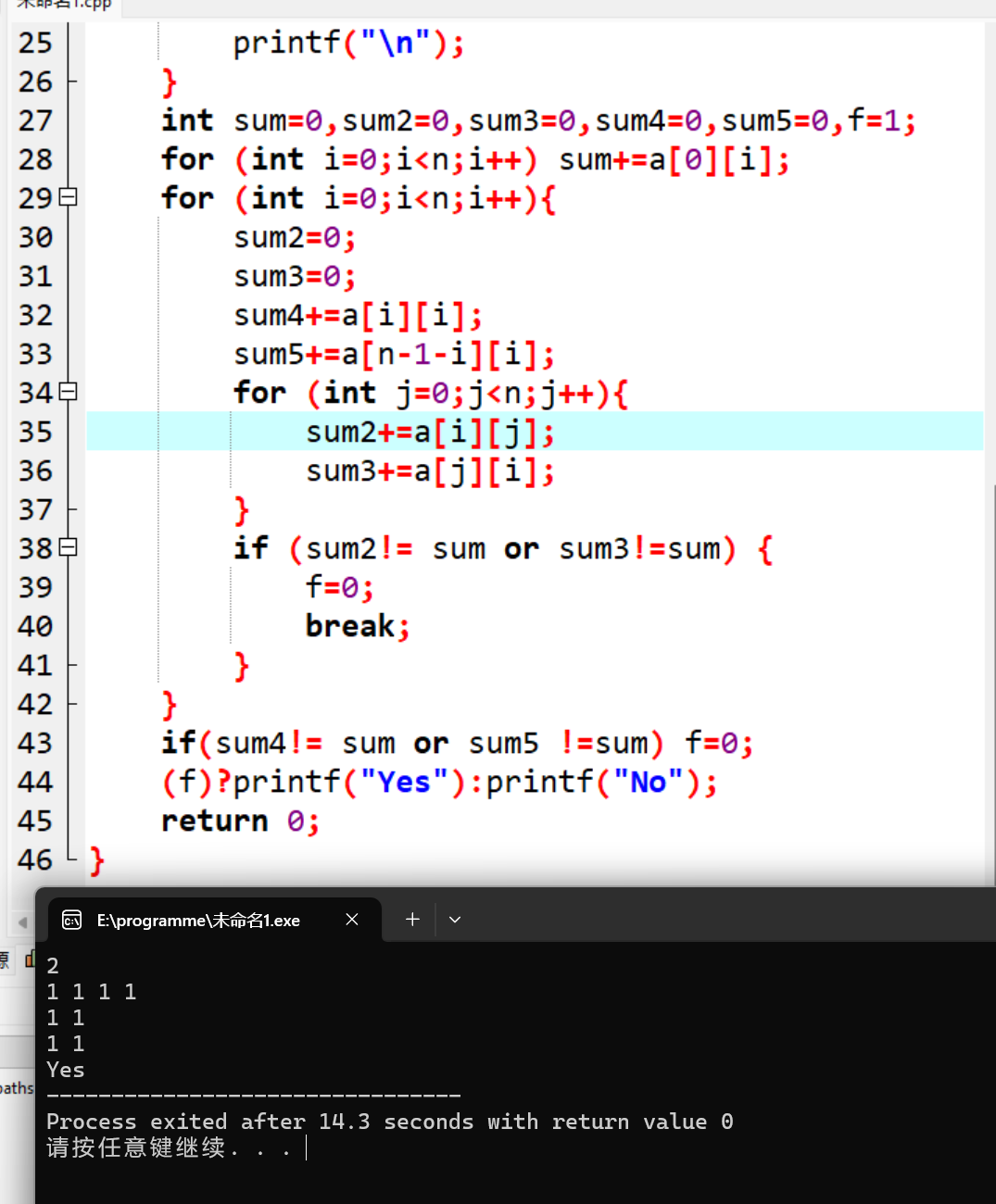Viewport: 996px width, 1204px height.
Task: Select the E:\programme\未命名1.exe terminal tab
Action: click(214, 920)
